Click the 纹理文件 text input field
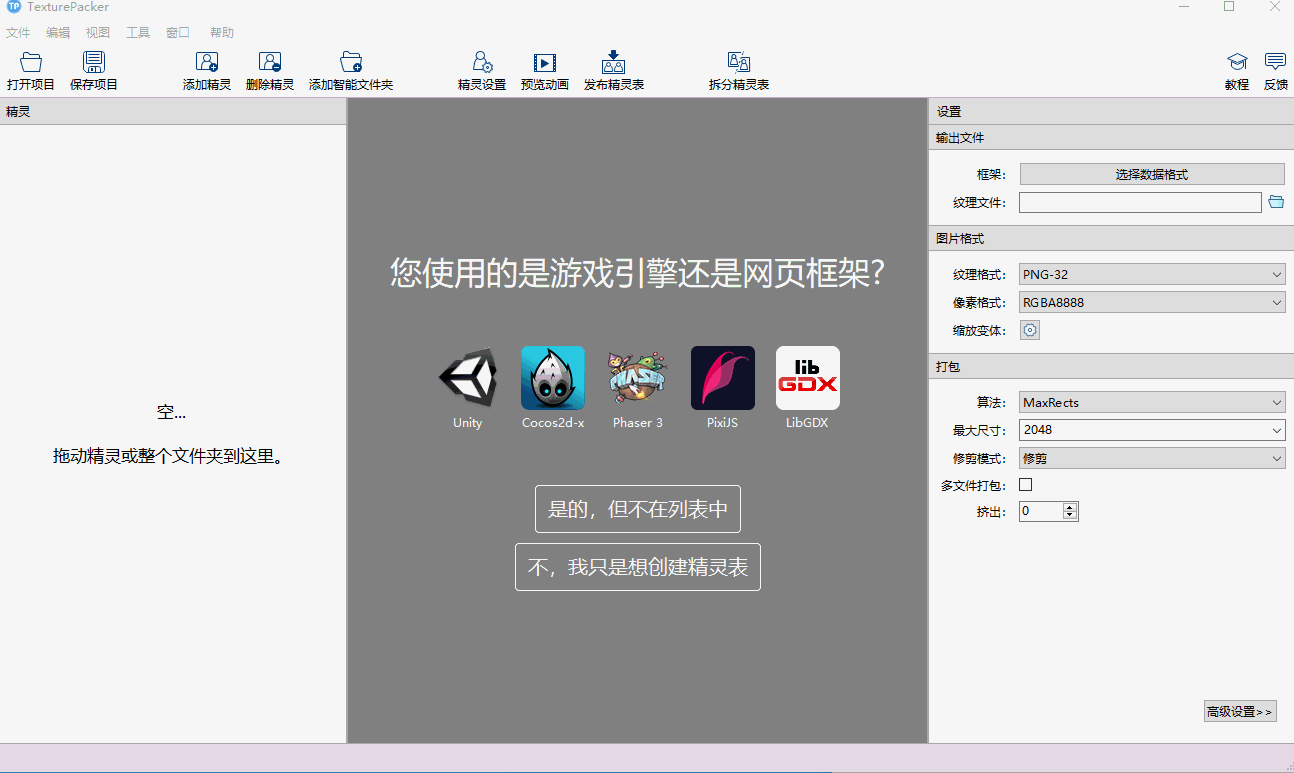 coord(1140,203)
